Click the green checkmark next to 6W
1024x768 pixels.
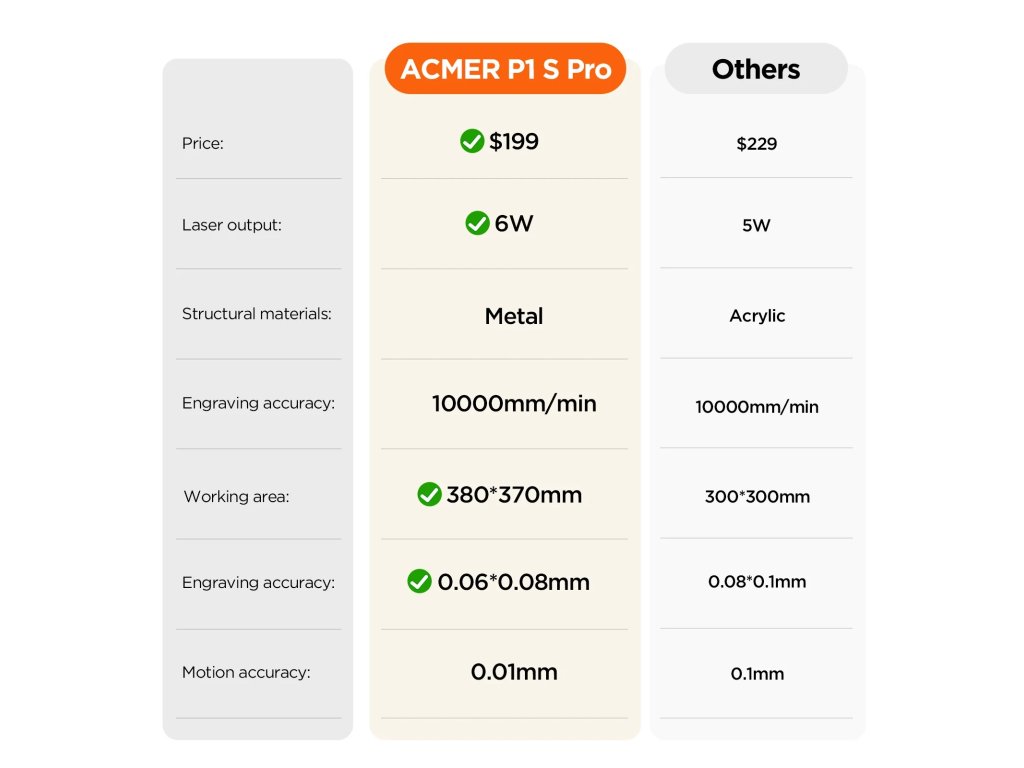click(477, 223)
